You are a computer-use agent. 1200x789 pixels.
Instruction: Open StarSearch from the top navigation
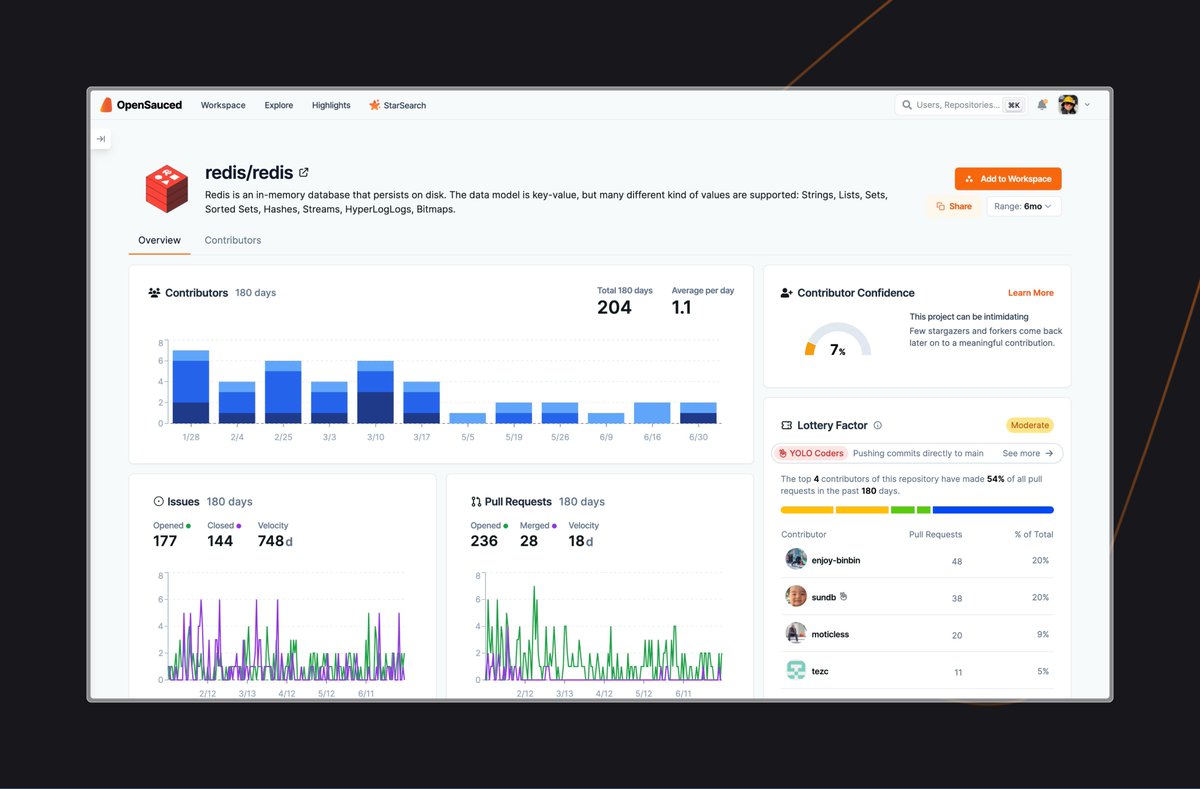click(x=398, y=105)
